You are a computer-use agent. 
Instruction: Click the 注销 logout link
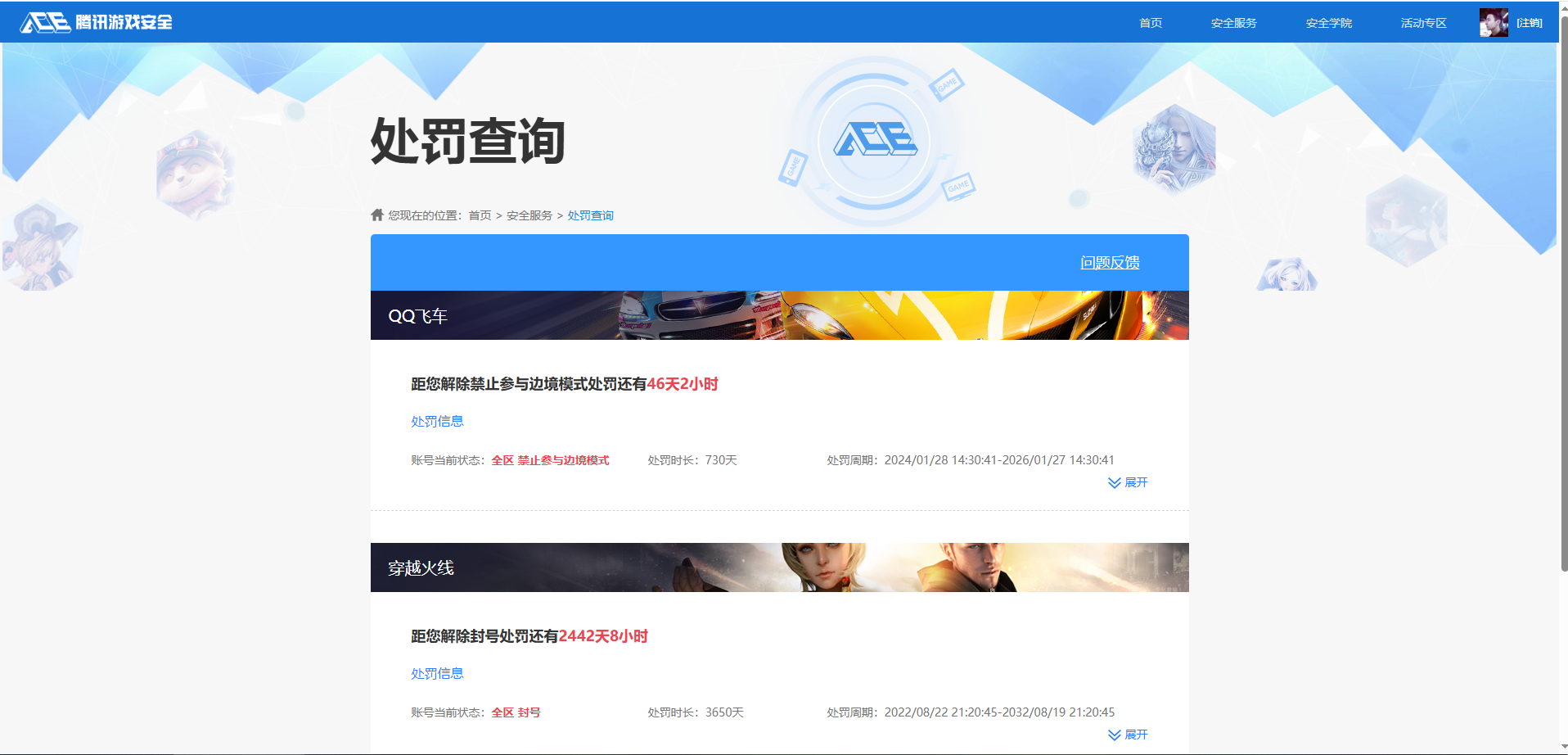[x=1529, y=23]
